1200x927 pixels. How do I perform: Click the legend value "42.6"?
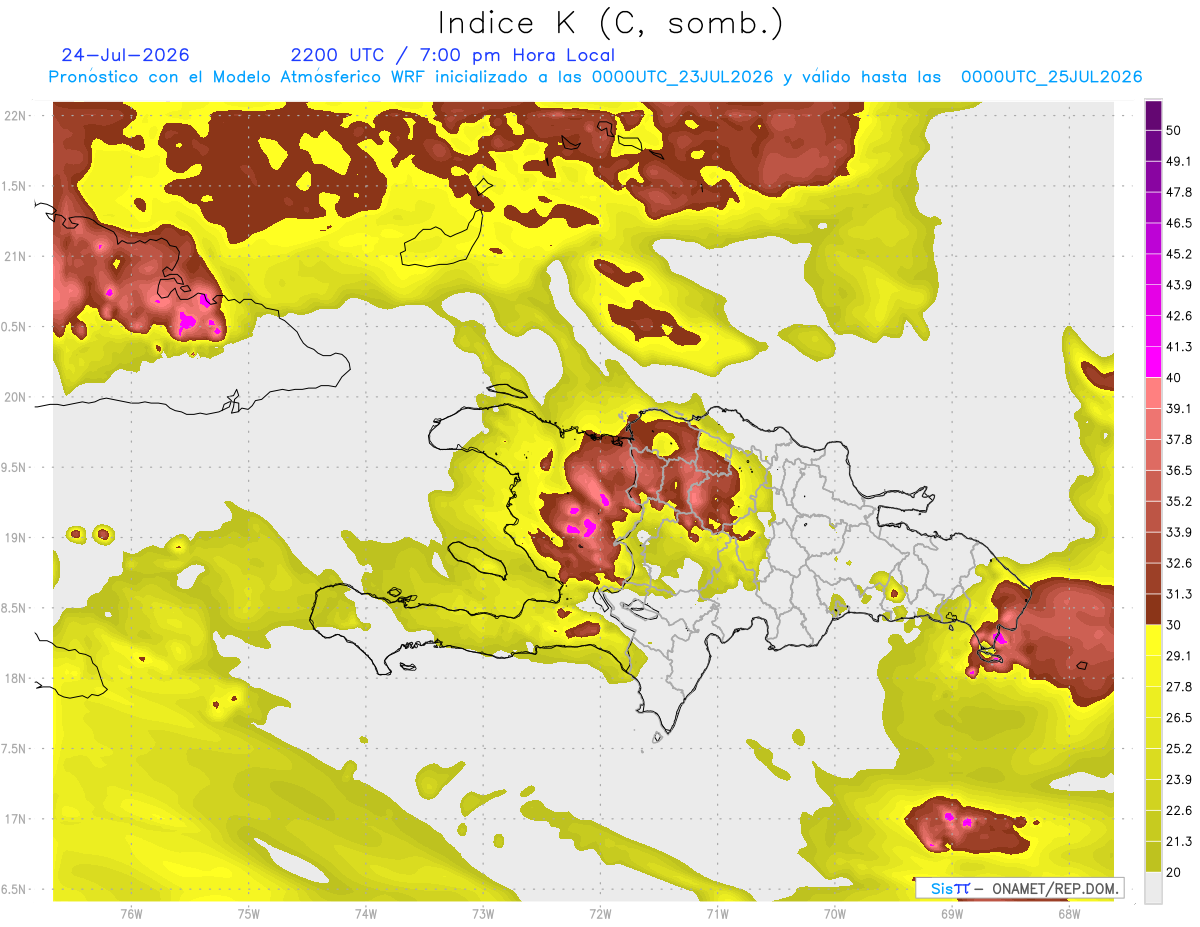click(1180, 316)
